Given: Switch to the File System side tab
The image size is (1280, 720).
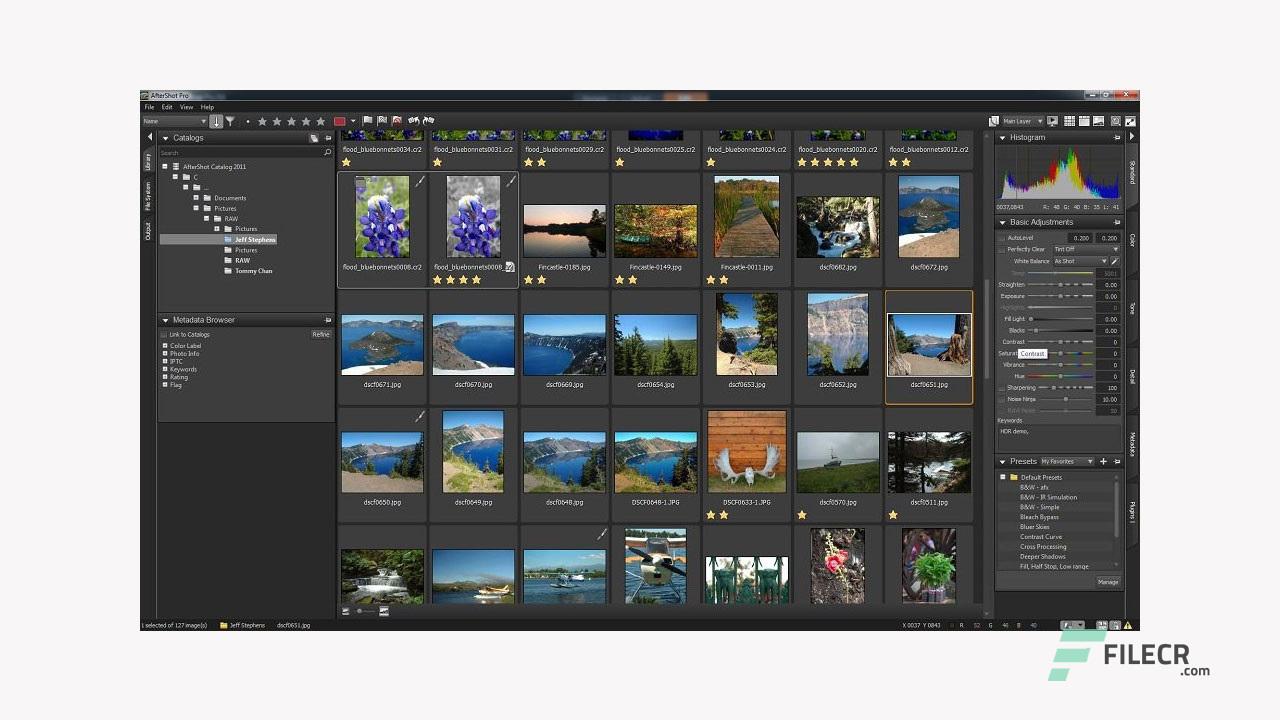Looking at the screenshot, I should coord(148,197).
